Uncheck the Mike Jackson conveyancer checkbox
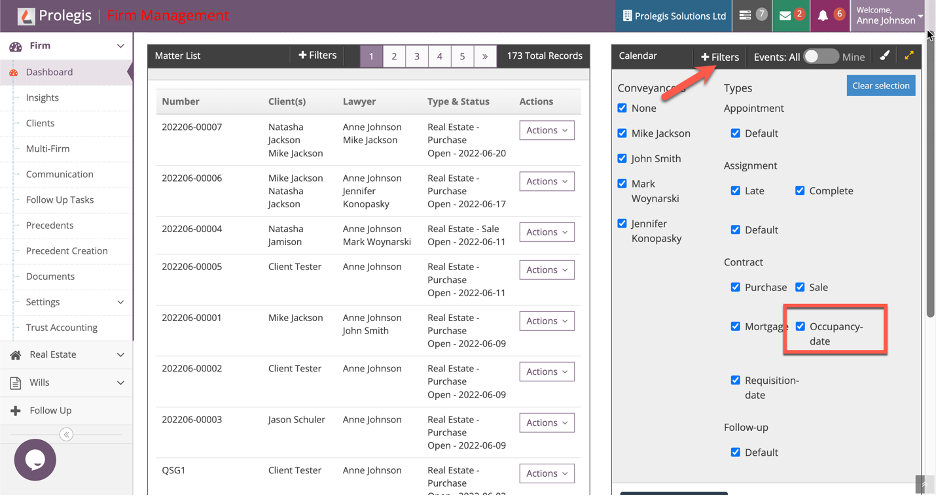This screenshot has height=496, width=936. point(623,133)
